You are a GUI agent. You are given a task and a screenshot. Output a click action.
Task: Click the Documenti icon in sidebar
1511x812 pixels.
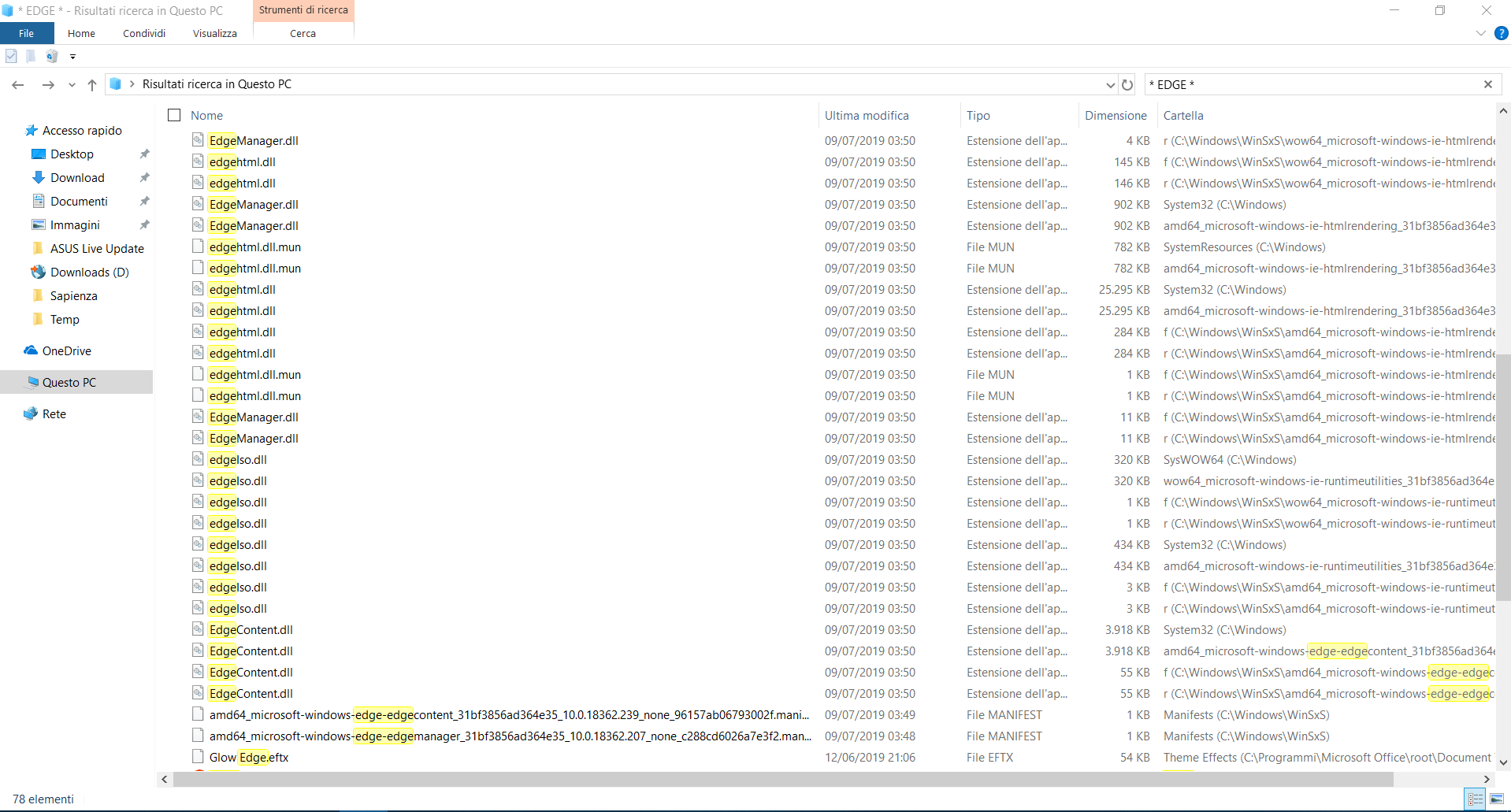tap(38, 201)
